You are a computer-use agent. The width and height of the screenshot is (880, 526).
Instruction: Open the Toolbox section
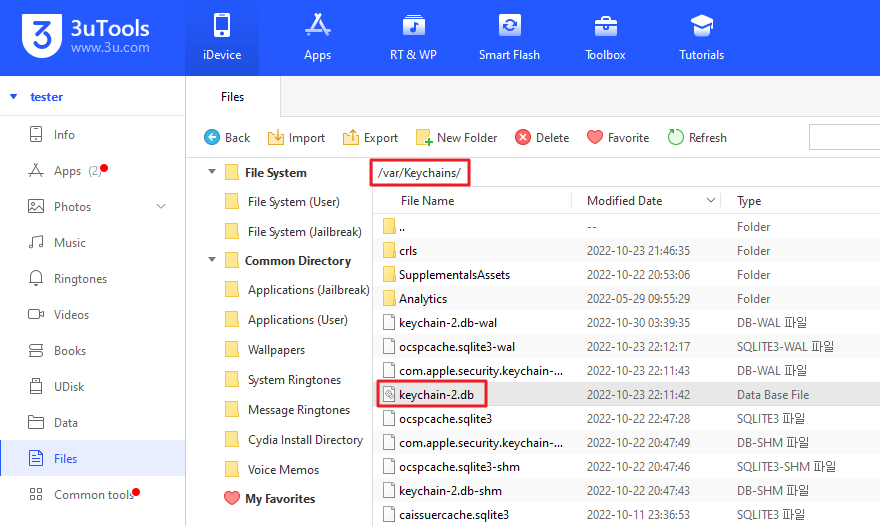coord(605,38)
